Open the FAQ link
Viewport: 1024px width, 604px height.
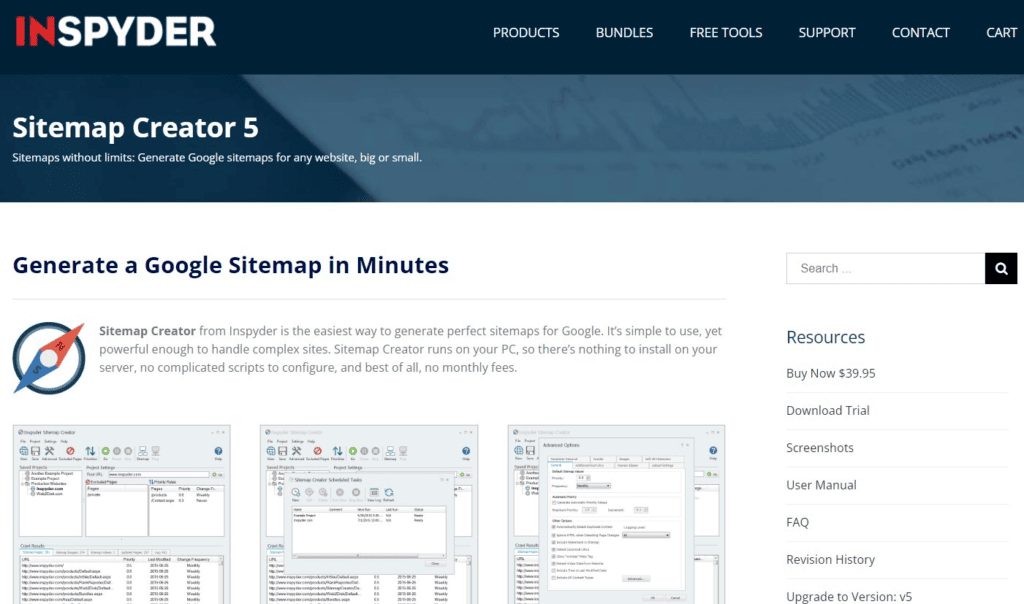tap(797, 522)
